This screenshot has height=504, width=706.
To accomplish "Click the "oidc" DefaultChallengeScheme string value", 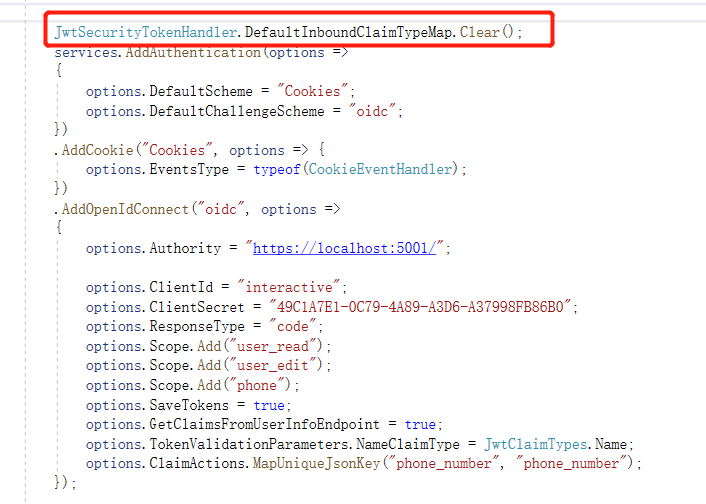I will [x=372, y=111].
